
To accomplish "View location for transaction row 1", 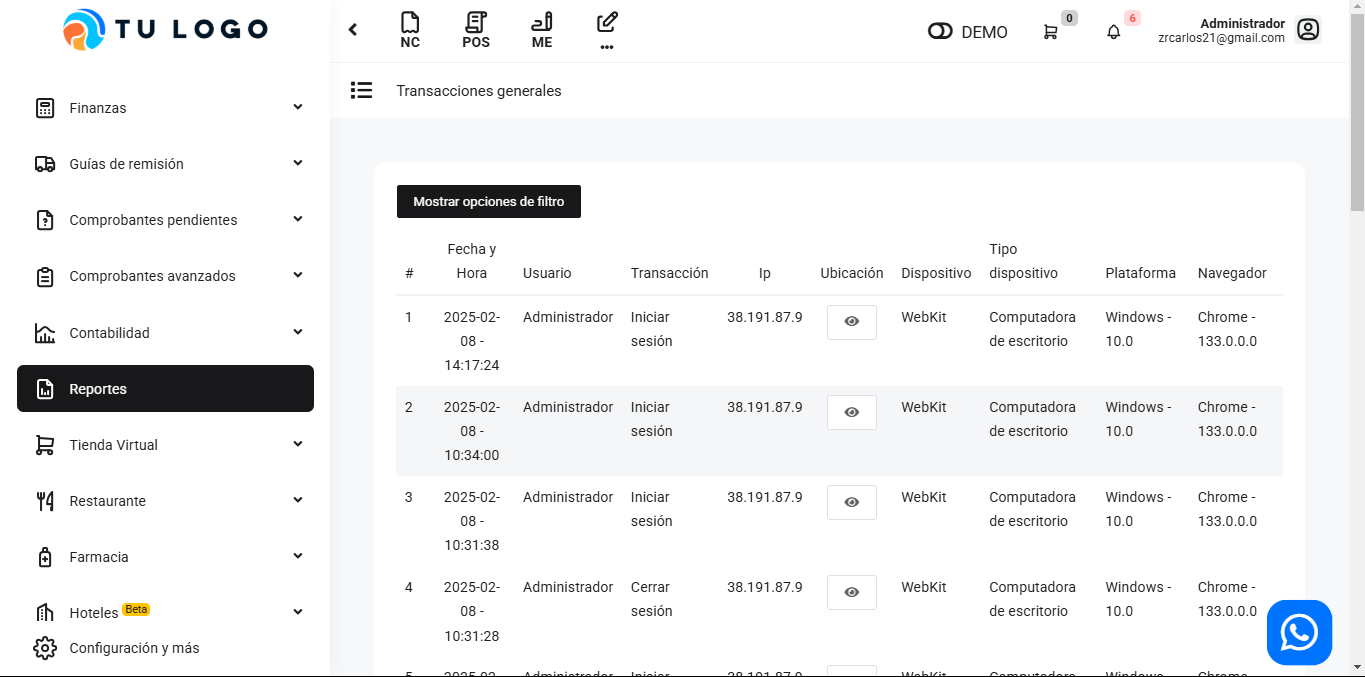I will pyautogui.click(x=851, y=322).
